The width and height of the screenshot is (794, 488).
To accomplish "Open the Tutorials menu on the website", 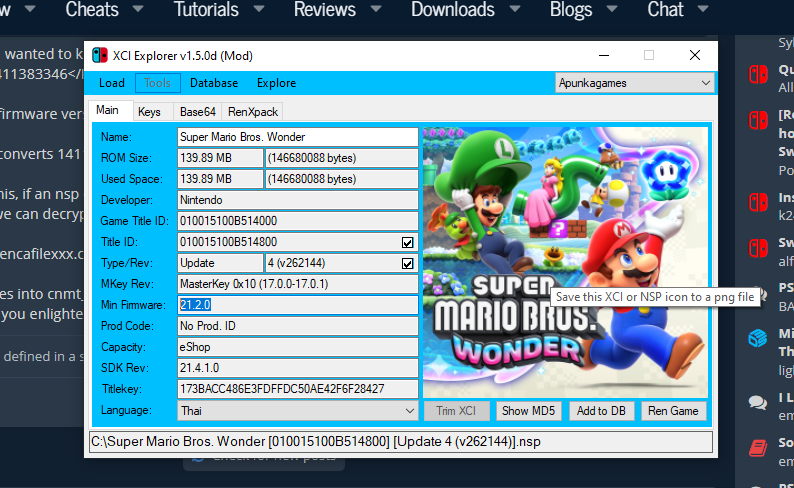I will [x=206, y=10].
